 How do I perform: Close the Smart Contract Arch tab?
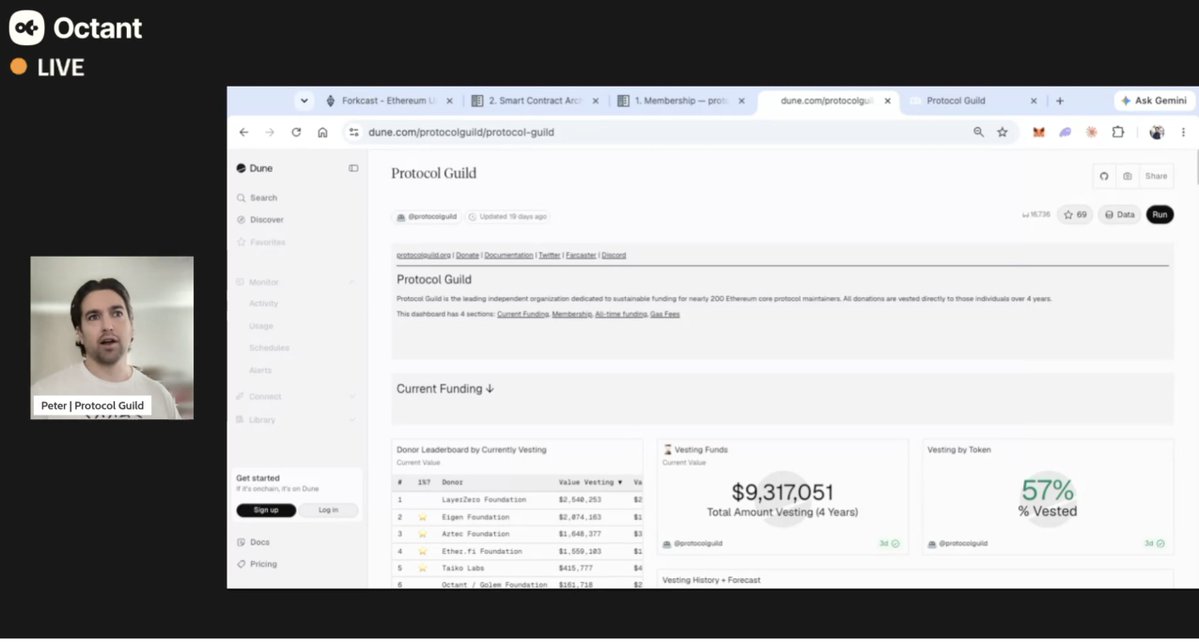coord(596,101)
